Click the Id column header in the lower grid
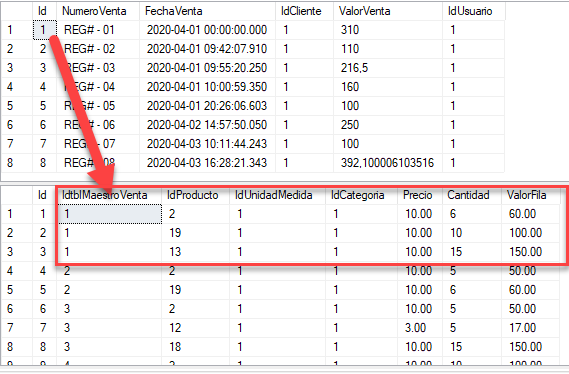This screenshot has width=569, height=374. [45, 195]
